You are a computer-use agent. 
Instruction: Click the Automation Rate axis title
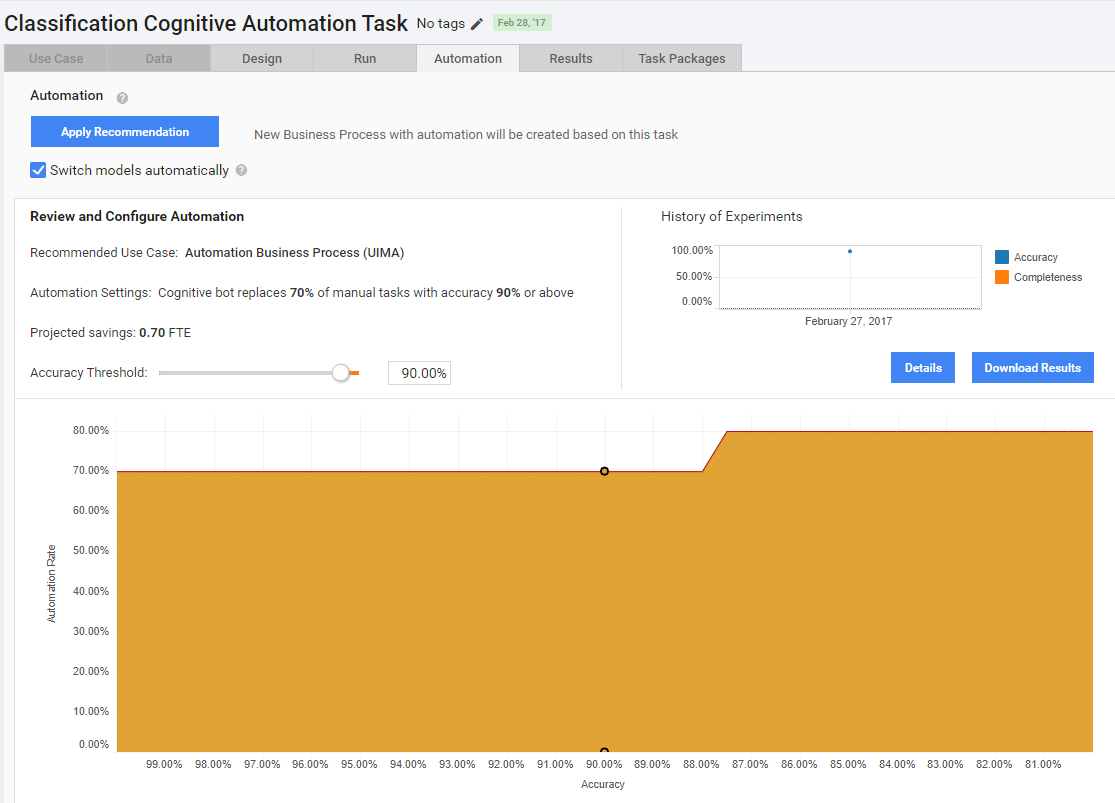coord(51,584)
